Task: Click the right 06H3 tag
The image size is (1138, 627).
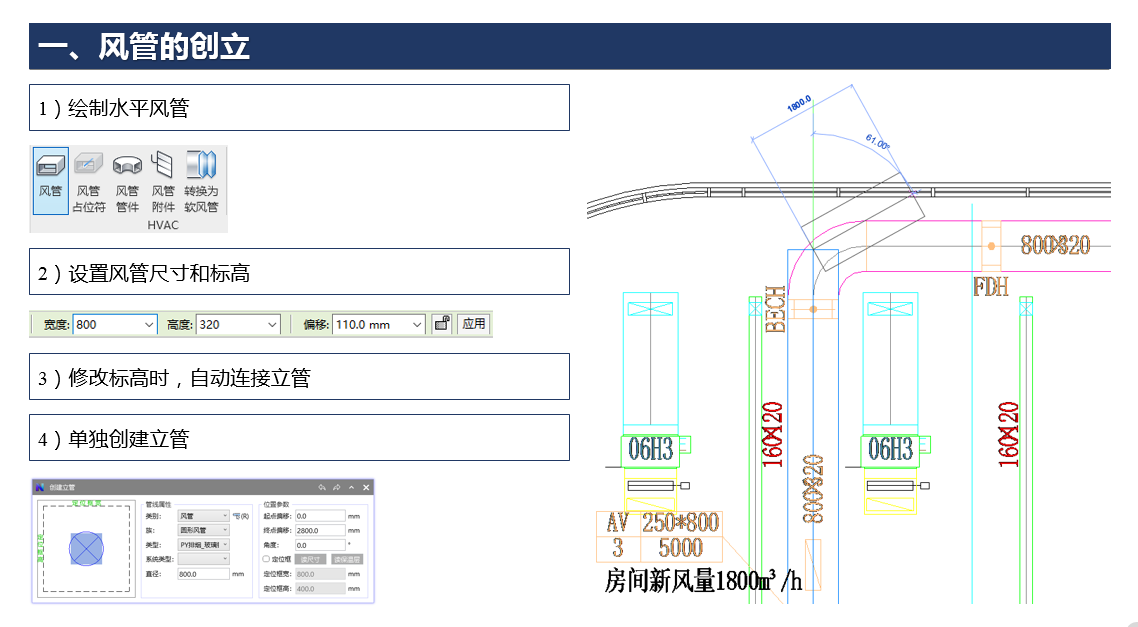Action: [x=890, y=450]
